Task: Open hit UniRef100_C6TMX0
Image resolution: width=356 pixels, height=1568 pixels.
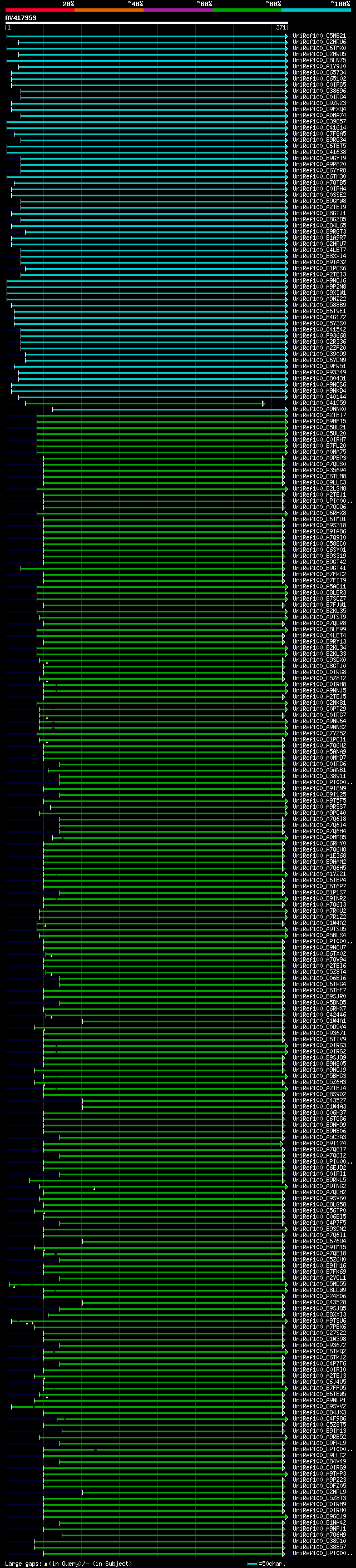Action: coord(319,48)
